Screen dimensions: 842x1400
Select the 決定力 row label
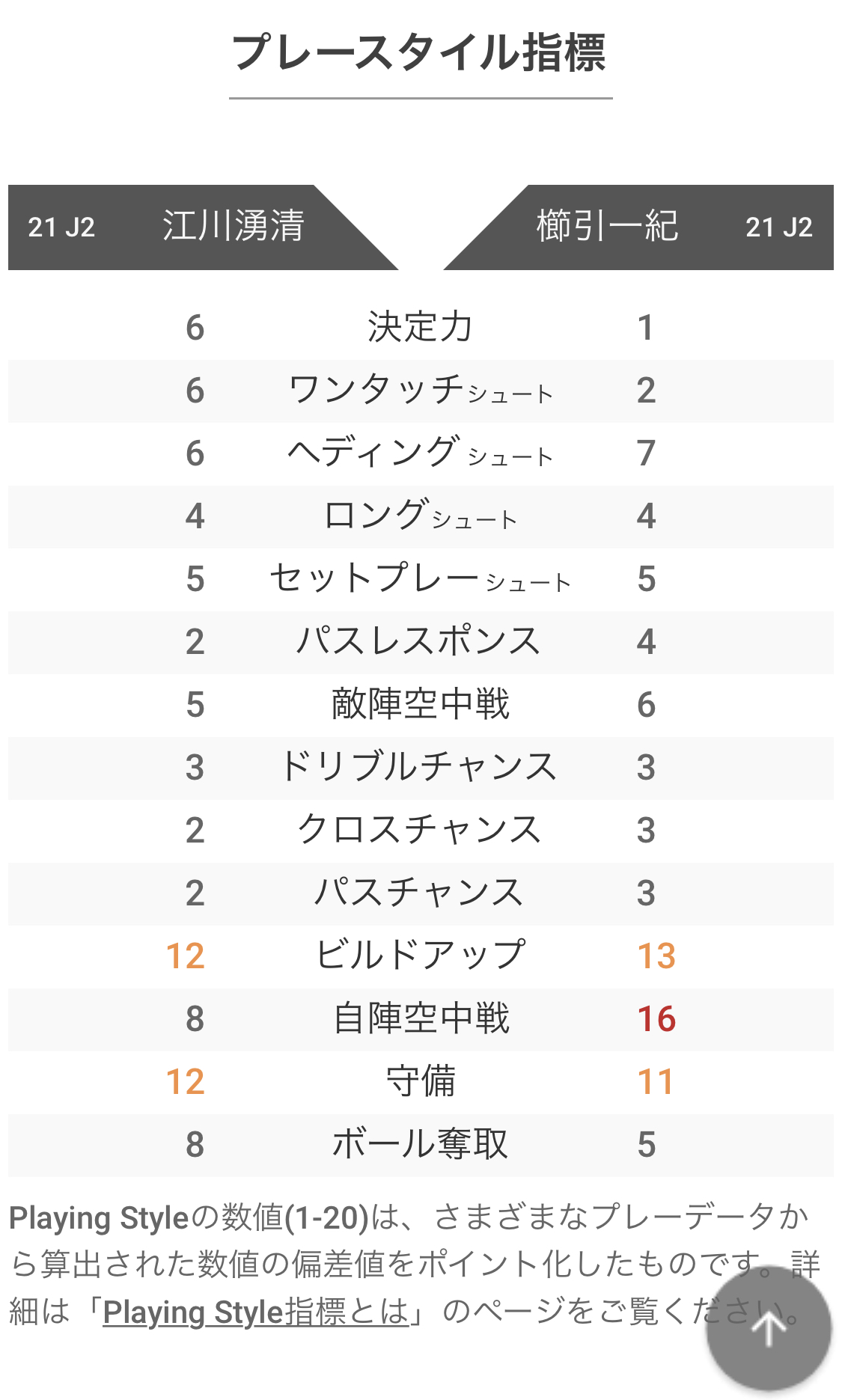tap(420, 327)
